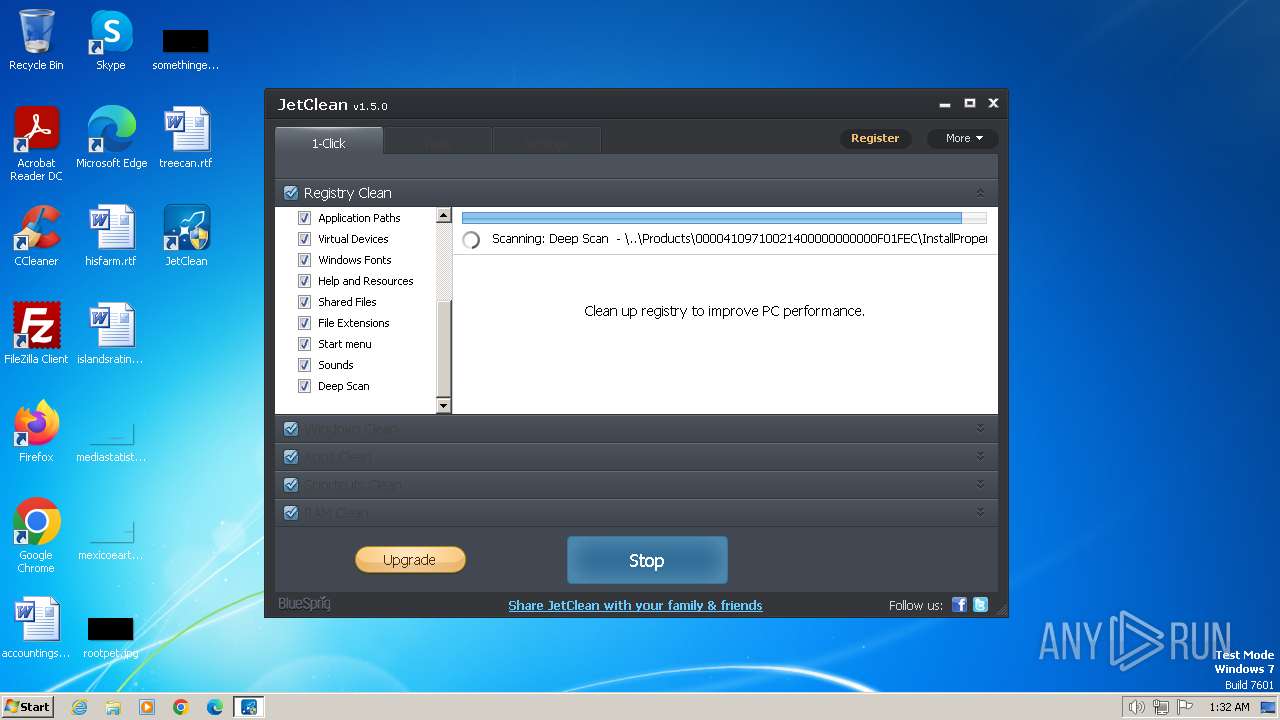This screenshot has height=720, width=1280.
Task: Click Edge icon in taskbar
Action: (x=215, y=707)
